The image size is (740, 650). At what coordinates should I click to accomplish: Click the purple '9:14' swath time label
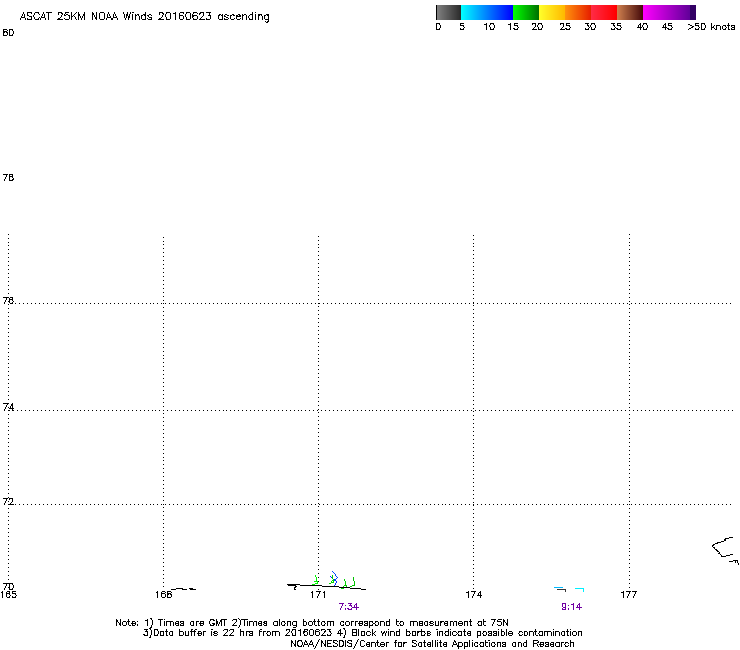coord(572,607)
